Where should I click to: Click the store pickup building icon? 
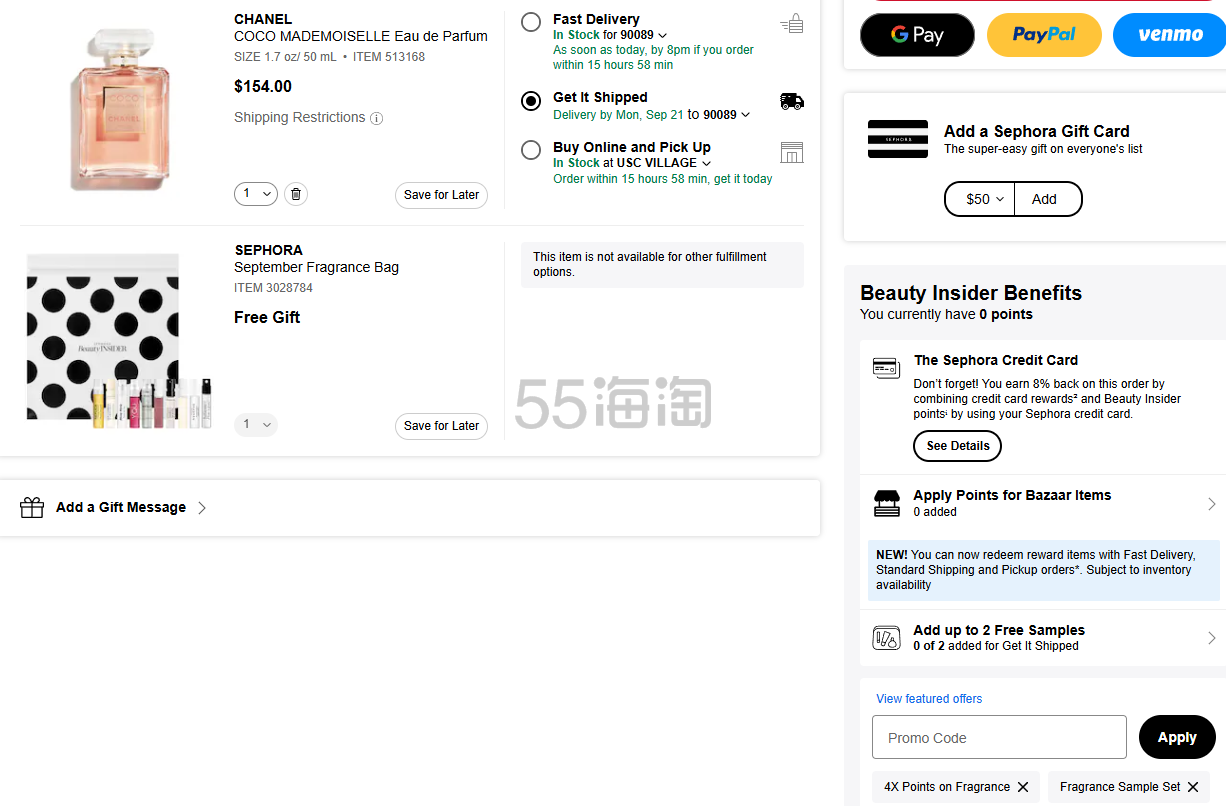tap(792, 152)
